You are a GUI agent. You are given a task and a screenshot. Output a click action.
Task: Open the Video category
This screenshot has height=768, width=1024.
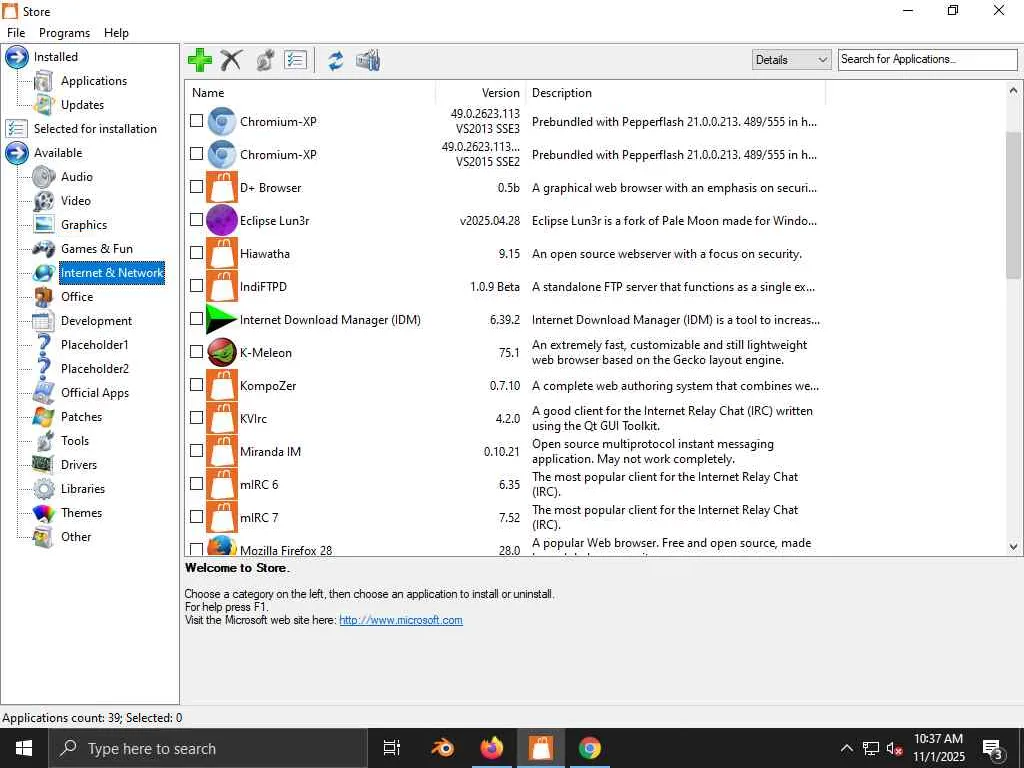(76, 201)
